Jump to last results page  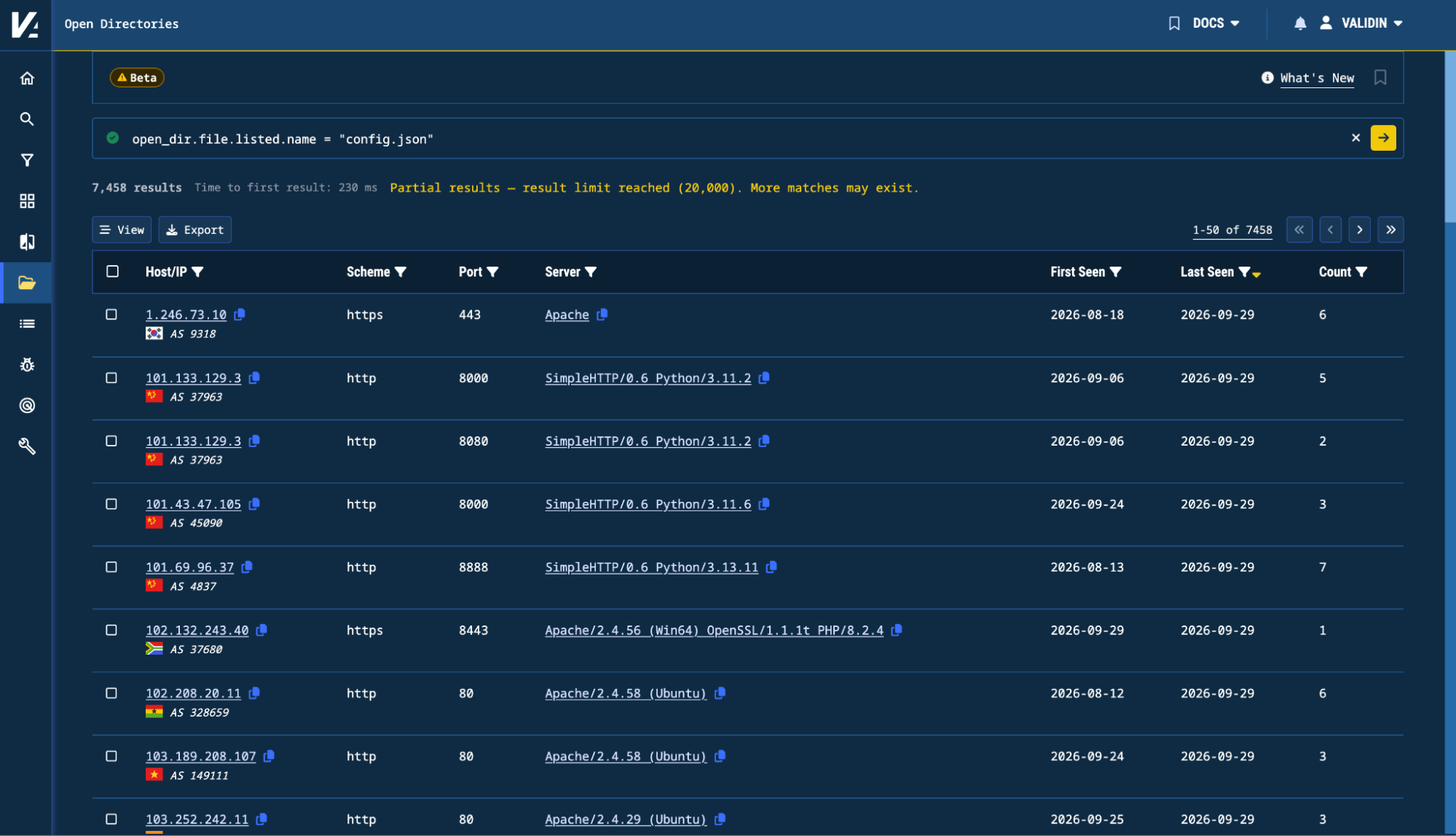tap(1390, 230)
